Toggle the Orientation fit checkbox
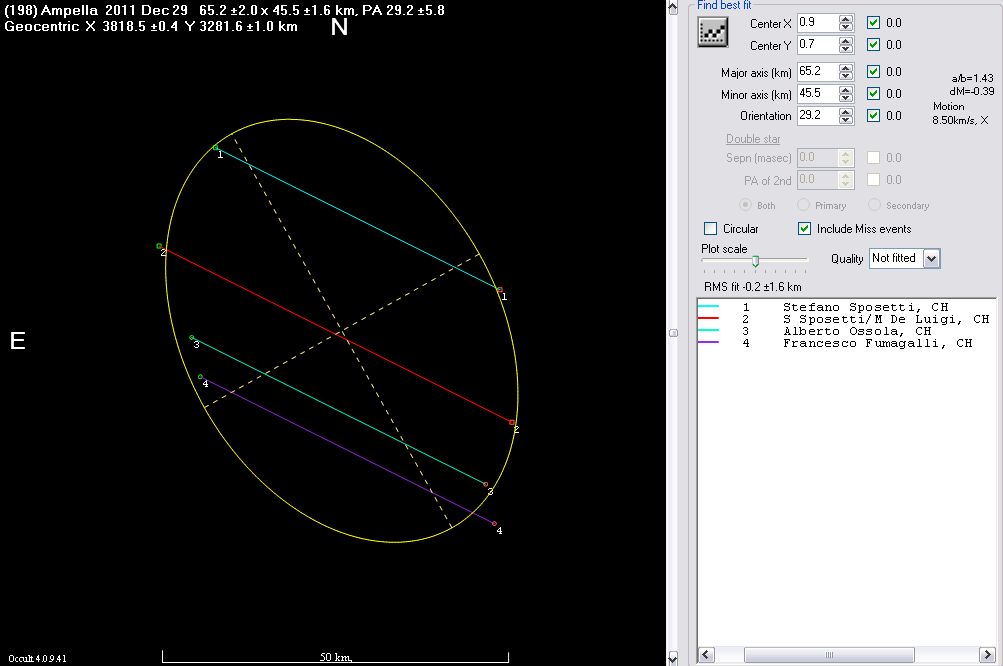Image resolution: width=1003 pixels, height=666 pixels. [873, 115]
